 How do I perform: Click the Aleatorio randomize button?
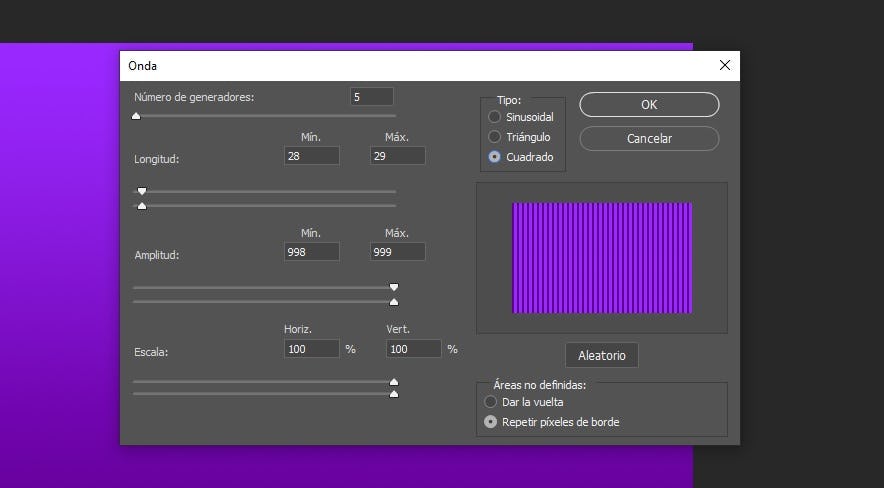click(601, 355)
